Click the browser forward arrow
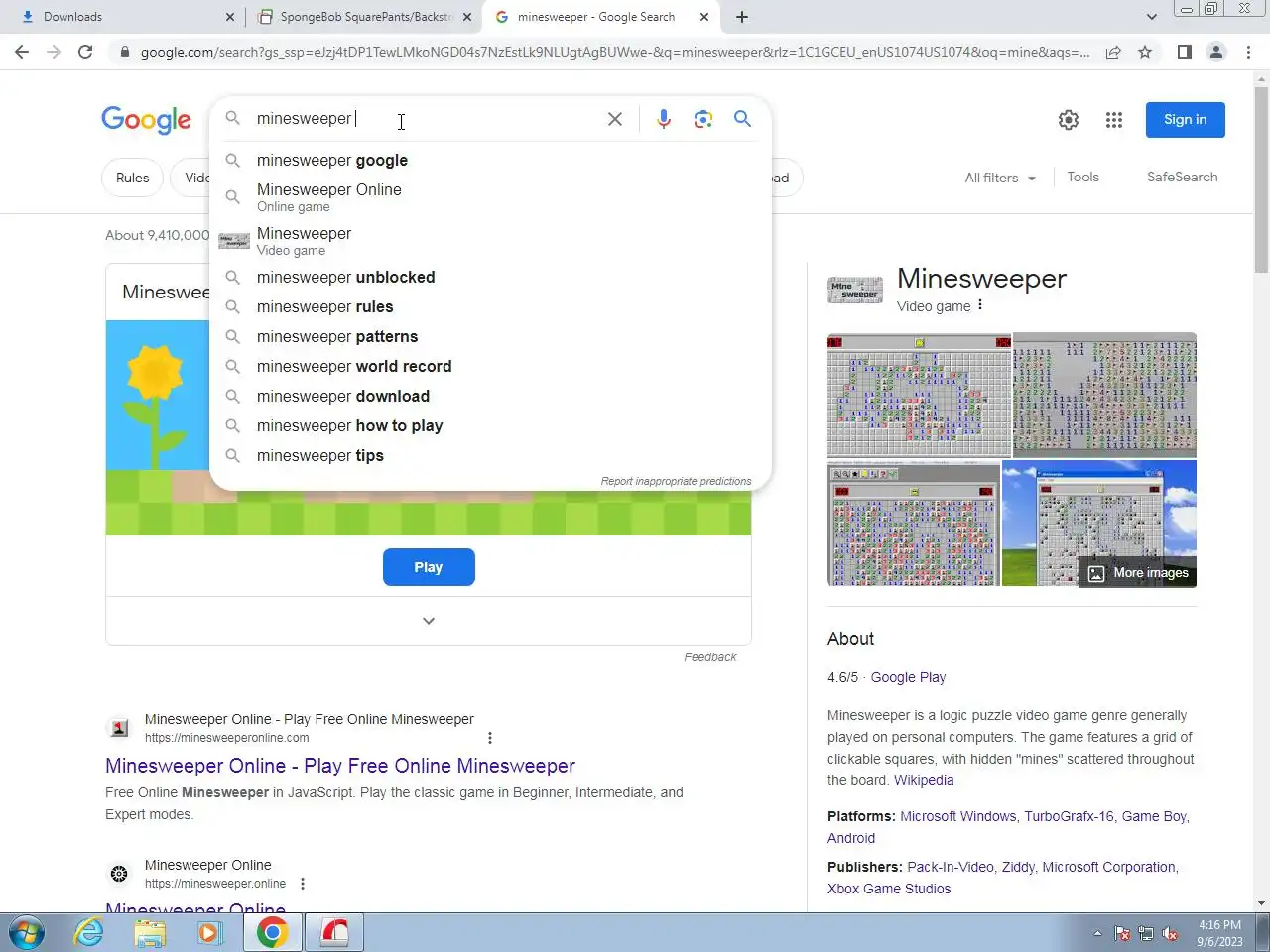Viewport: 1270px width, 952px height. point(54,52)
